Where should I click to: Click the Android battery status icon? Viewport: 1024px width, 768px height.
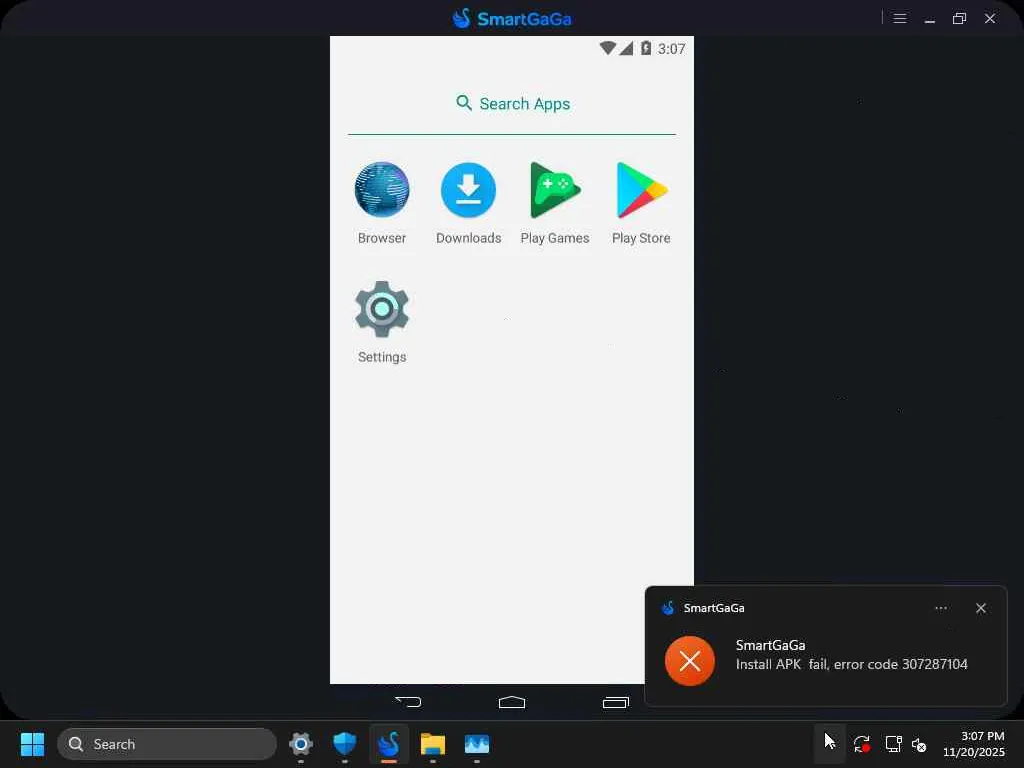point(646,48)
